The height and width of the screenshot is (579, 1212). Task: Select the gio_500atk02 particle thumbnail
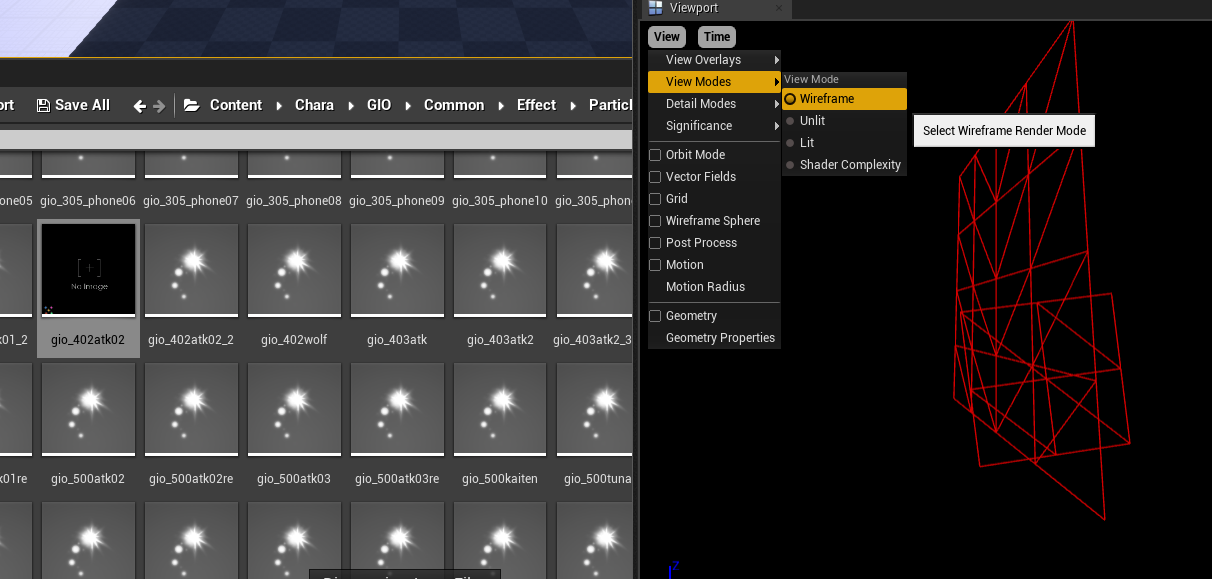88,409
